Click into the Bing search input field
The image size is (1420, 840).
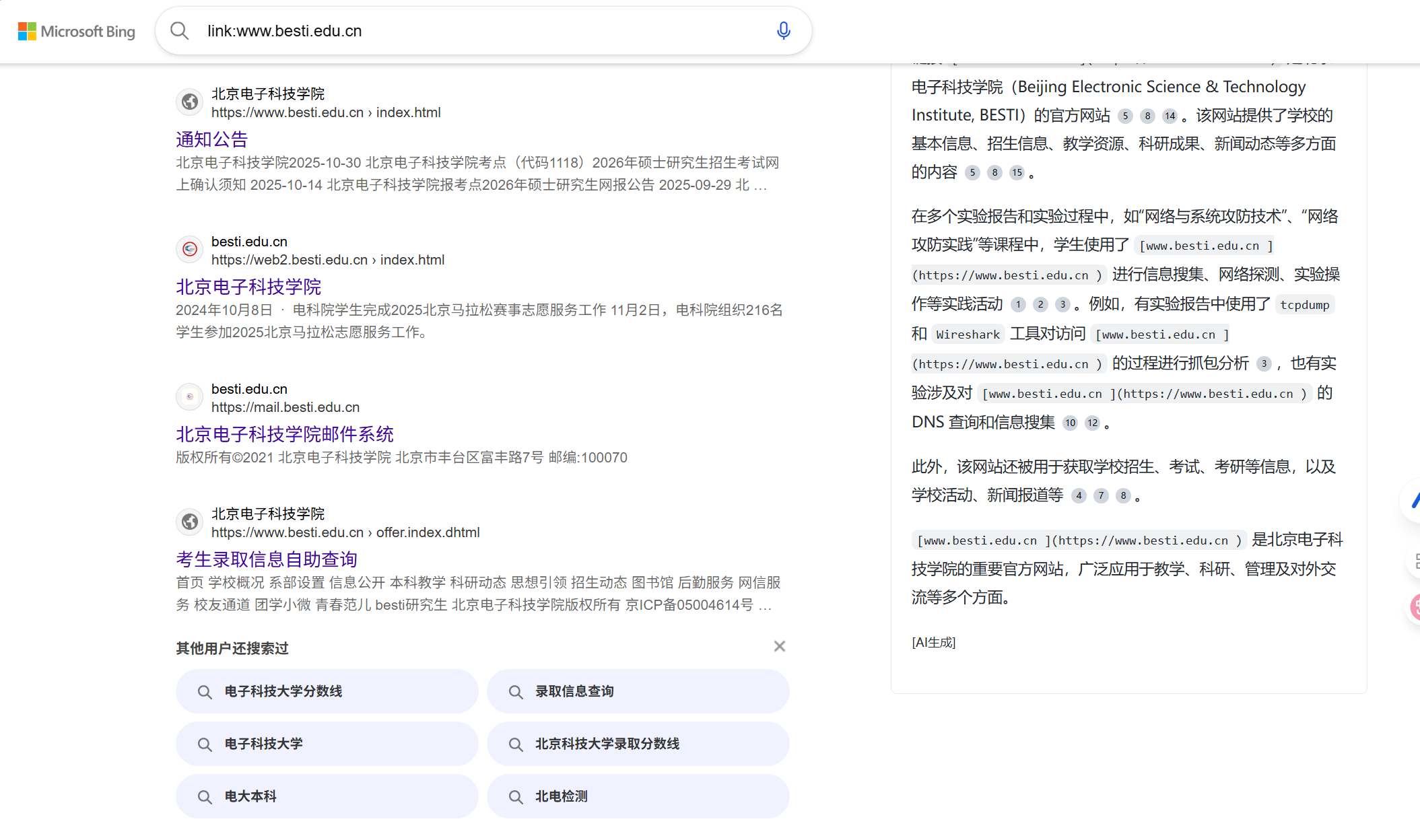point(485,31)
